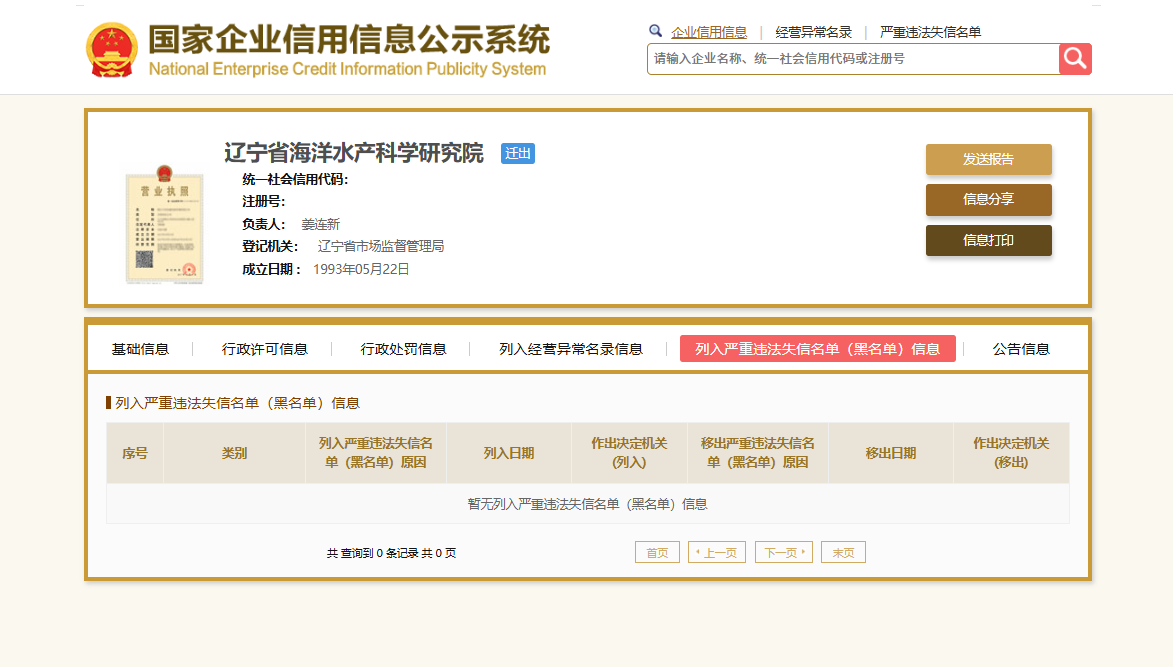Select the 列入严重违法失信名单（黑名单）信息 tab

click(818, 348)
